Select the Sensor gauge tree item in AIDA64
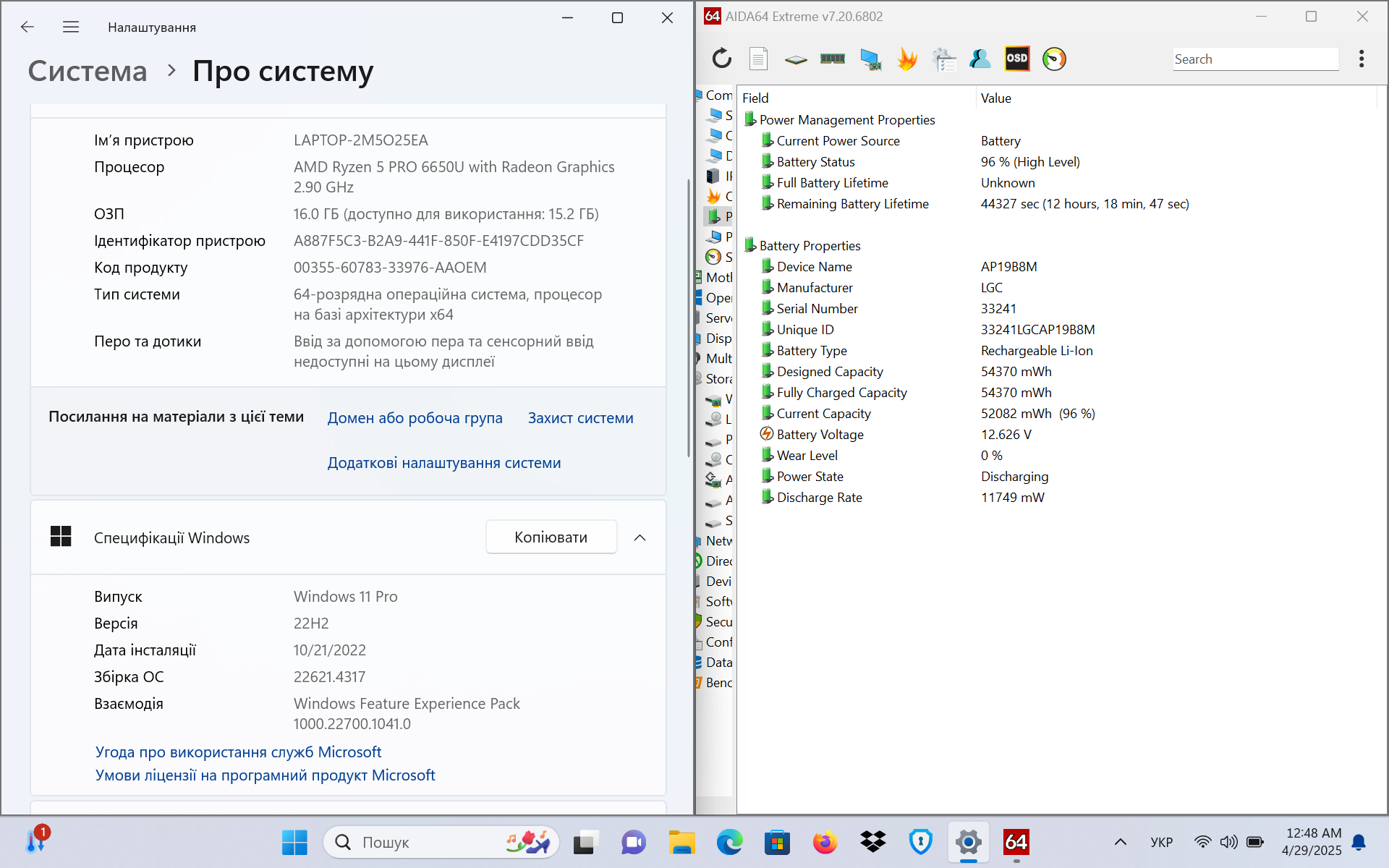Screen dimensions: 1389x868 720,257
